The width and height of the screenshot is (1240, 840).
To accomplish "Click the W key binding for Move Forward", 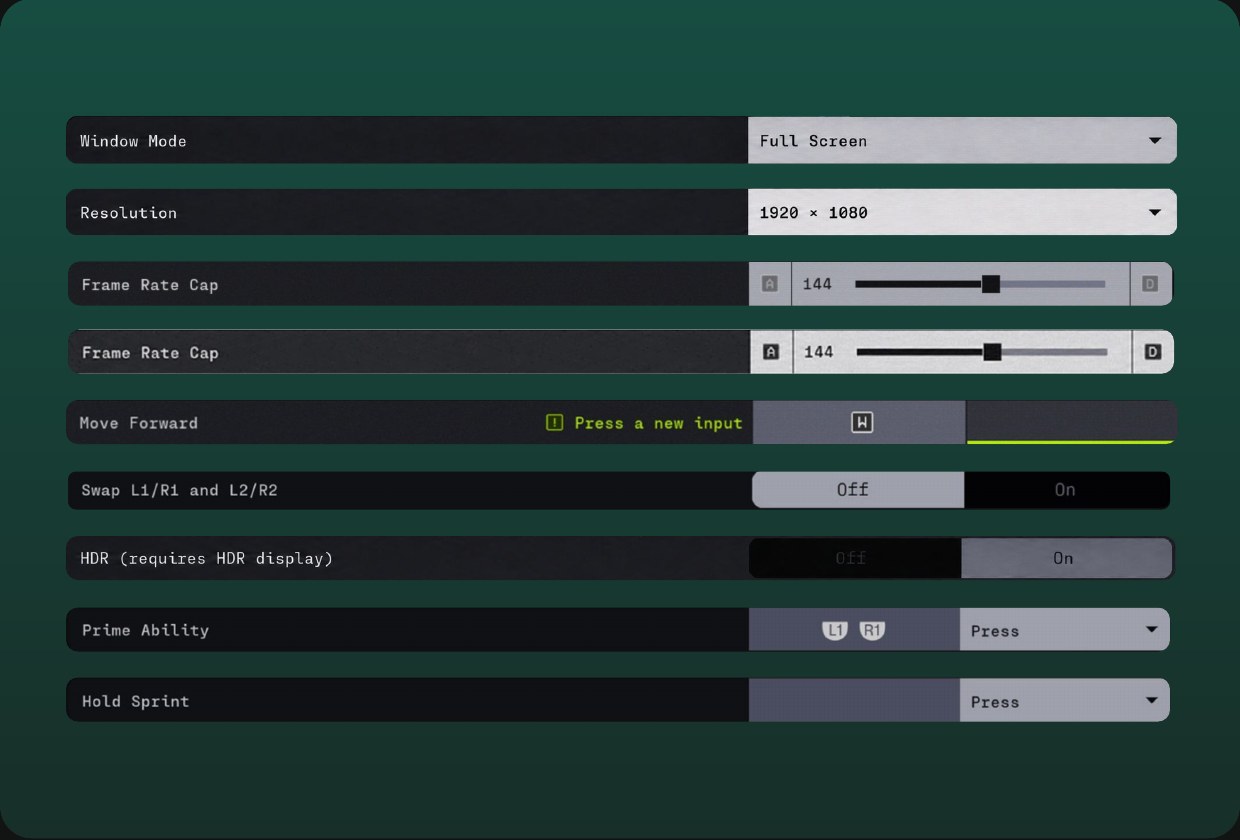I will pos(861,423).
